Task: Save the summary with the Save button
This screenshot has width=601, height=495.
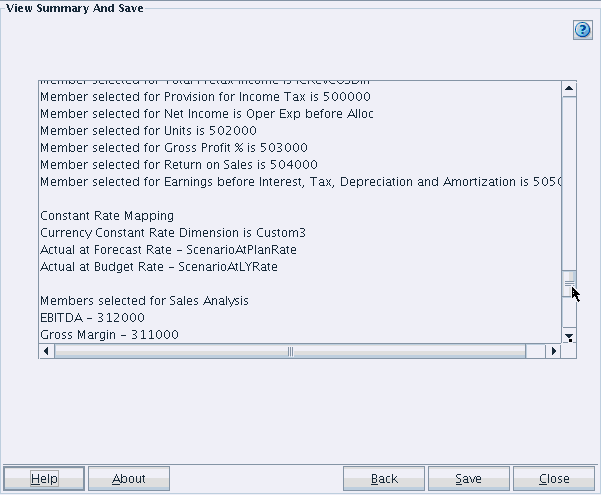Action: click(468, 479)
